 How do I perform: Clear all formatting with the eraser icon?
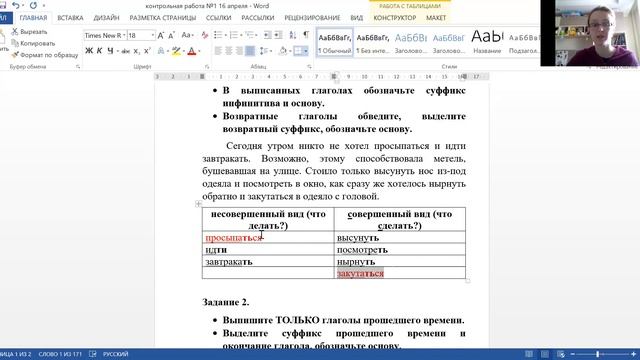point(205,36)
